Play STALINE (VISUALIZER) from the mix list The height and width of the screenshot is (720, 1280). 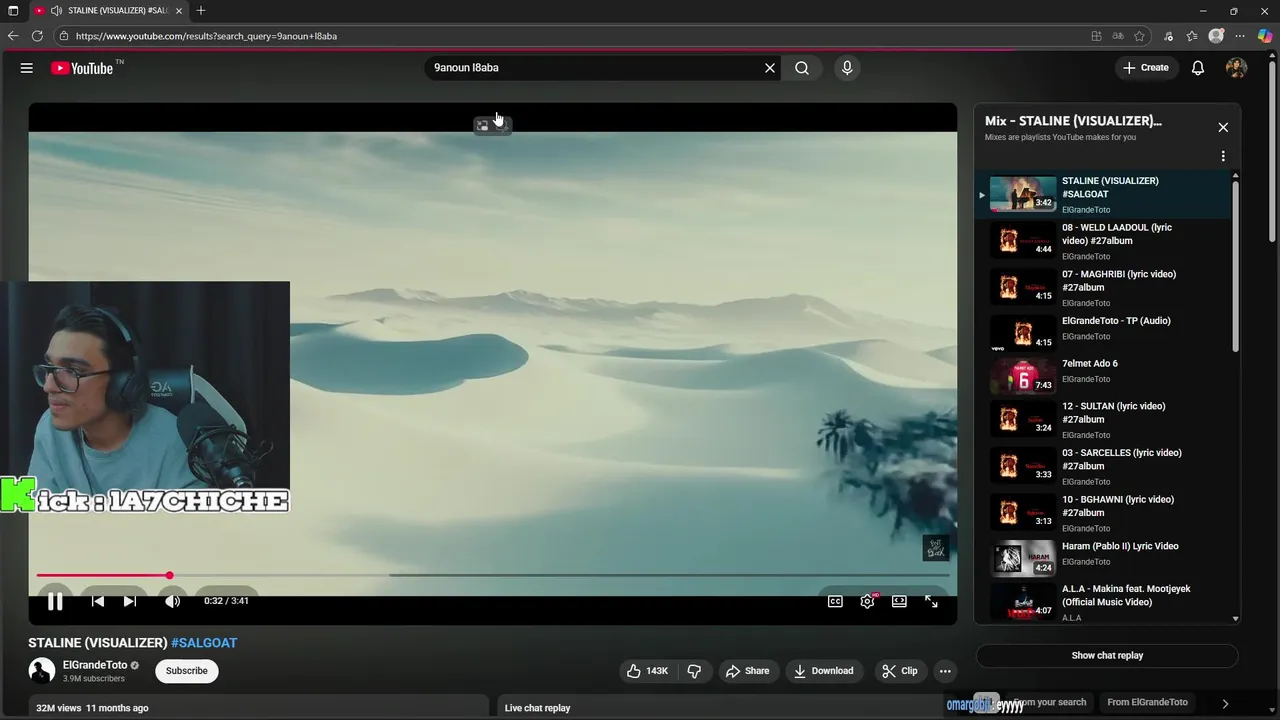[1103, 194]
